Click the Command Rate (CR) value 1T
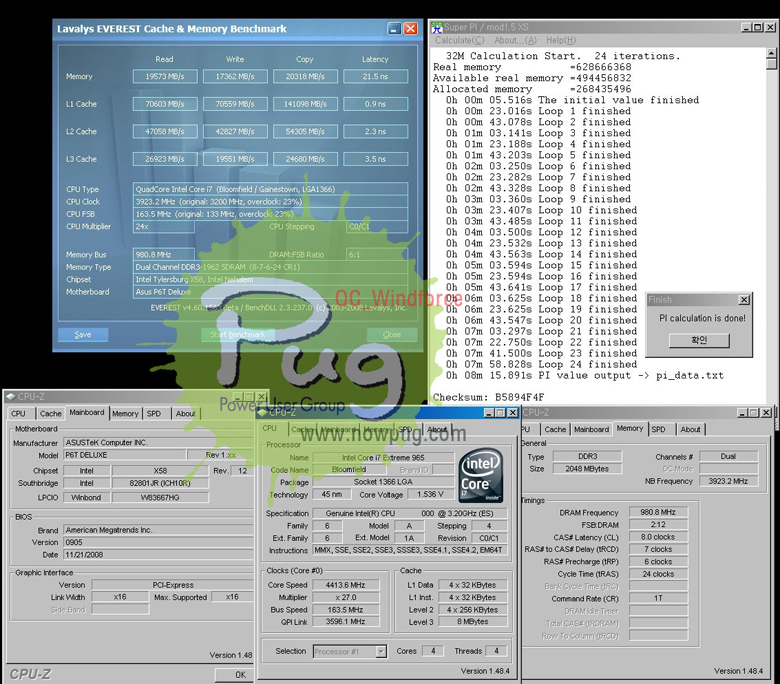The image size is (780, 684). 658,598
